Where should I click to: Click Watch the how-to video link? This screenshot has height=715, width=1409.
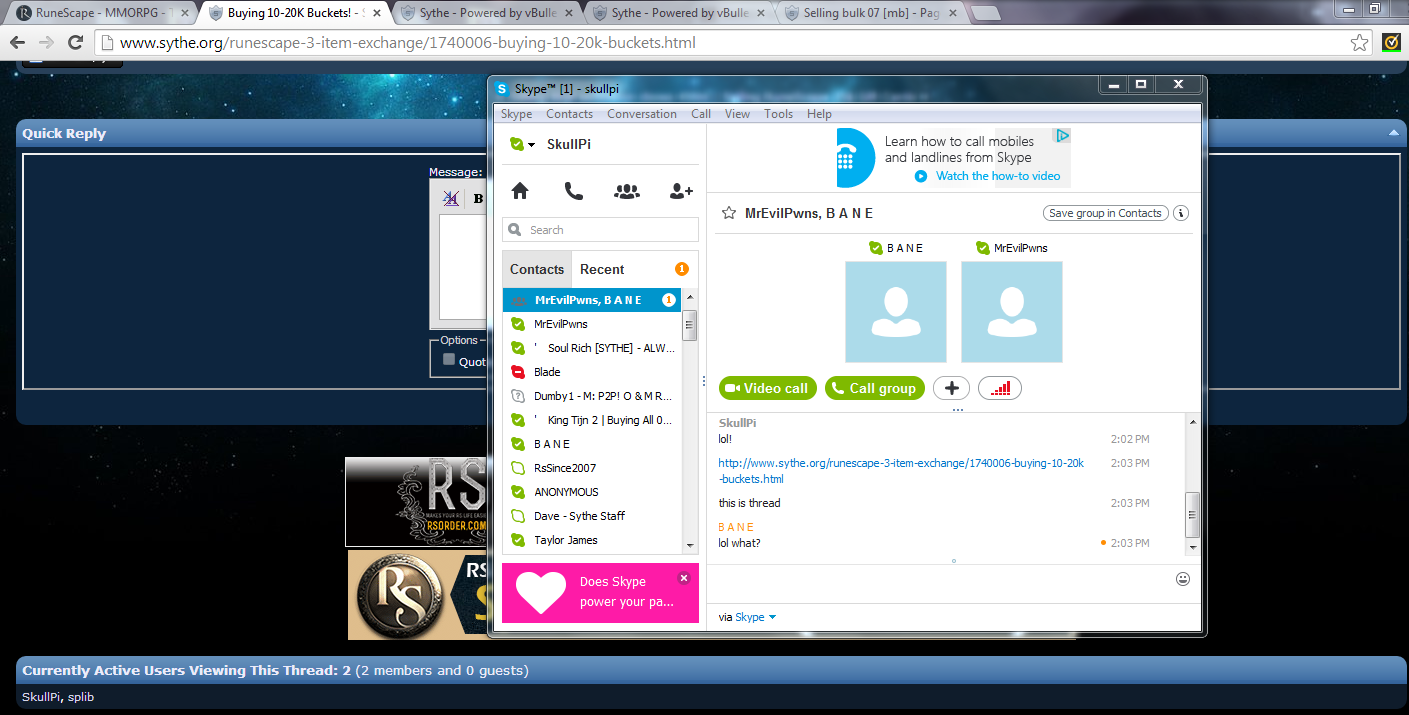(998, 176)
